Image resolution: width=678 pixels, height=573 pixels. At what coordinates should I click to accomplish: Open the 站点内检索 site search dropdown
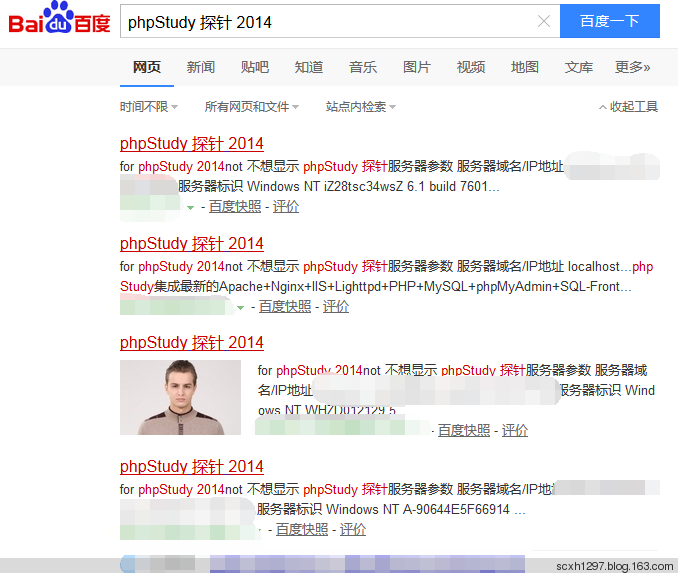coord(361,106)
